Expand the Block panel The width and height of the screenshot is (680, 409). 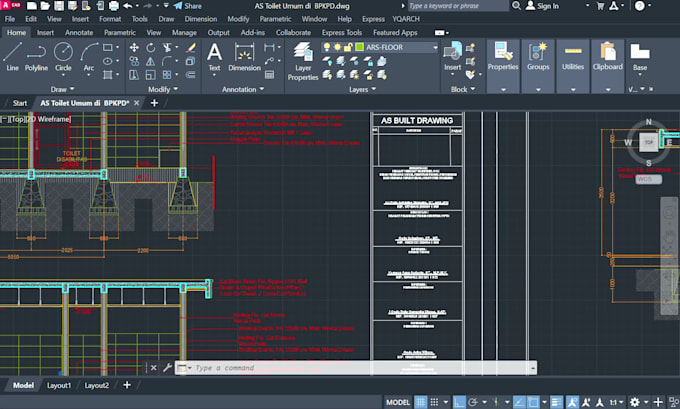point(463,89)
